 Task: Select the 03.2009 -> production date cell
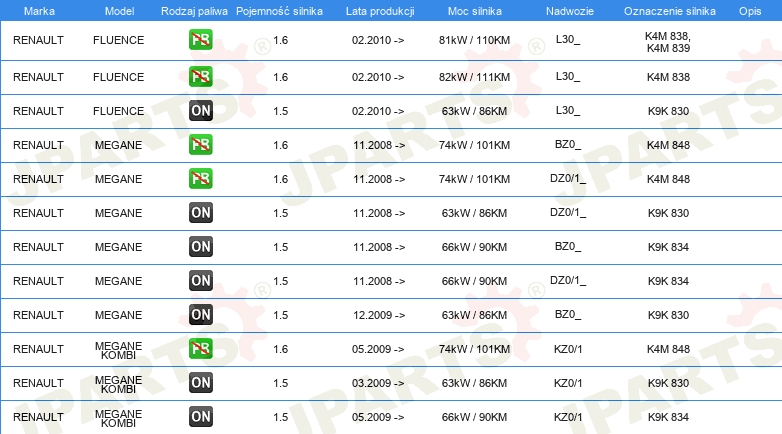pos(378,383)
